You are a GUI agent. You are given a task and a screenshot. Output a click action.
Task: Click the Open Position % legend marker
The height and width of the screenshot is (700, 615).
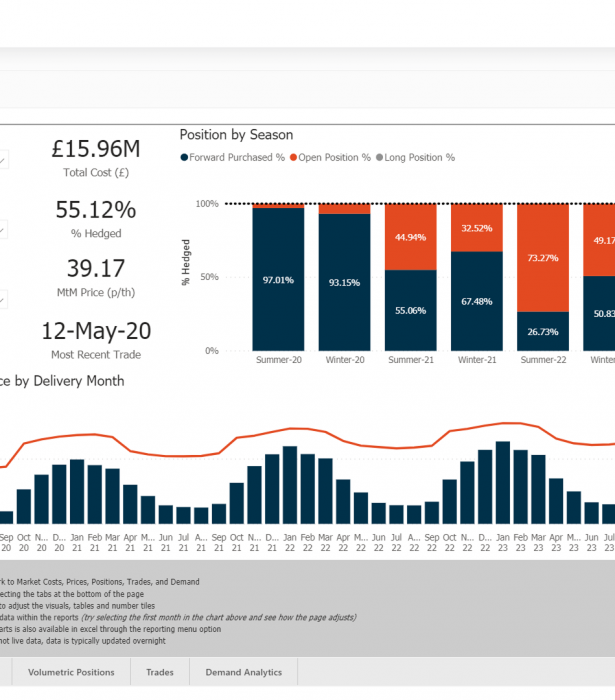(x=293, y=158)
